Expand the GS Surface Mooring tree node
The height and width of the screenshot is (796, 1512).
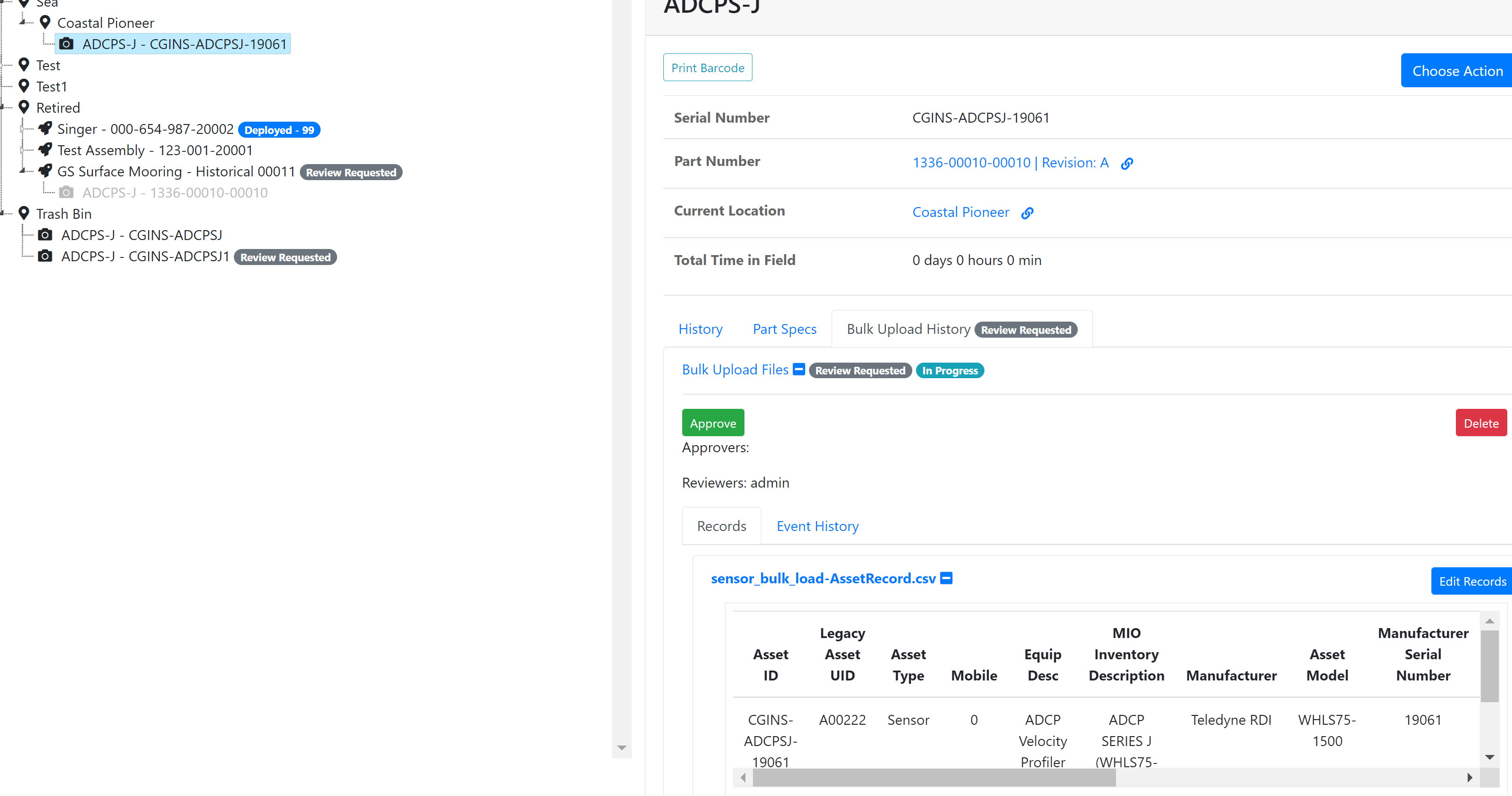pos(22,171)
